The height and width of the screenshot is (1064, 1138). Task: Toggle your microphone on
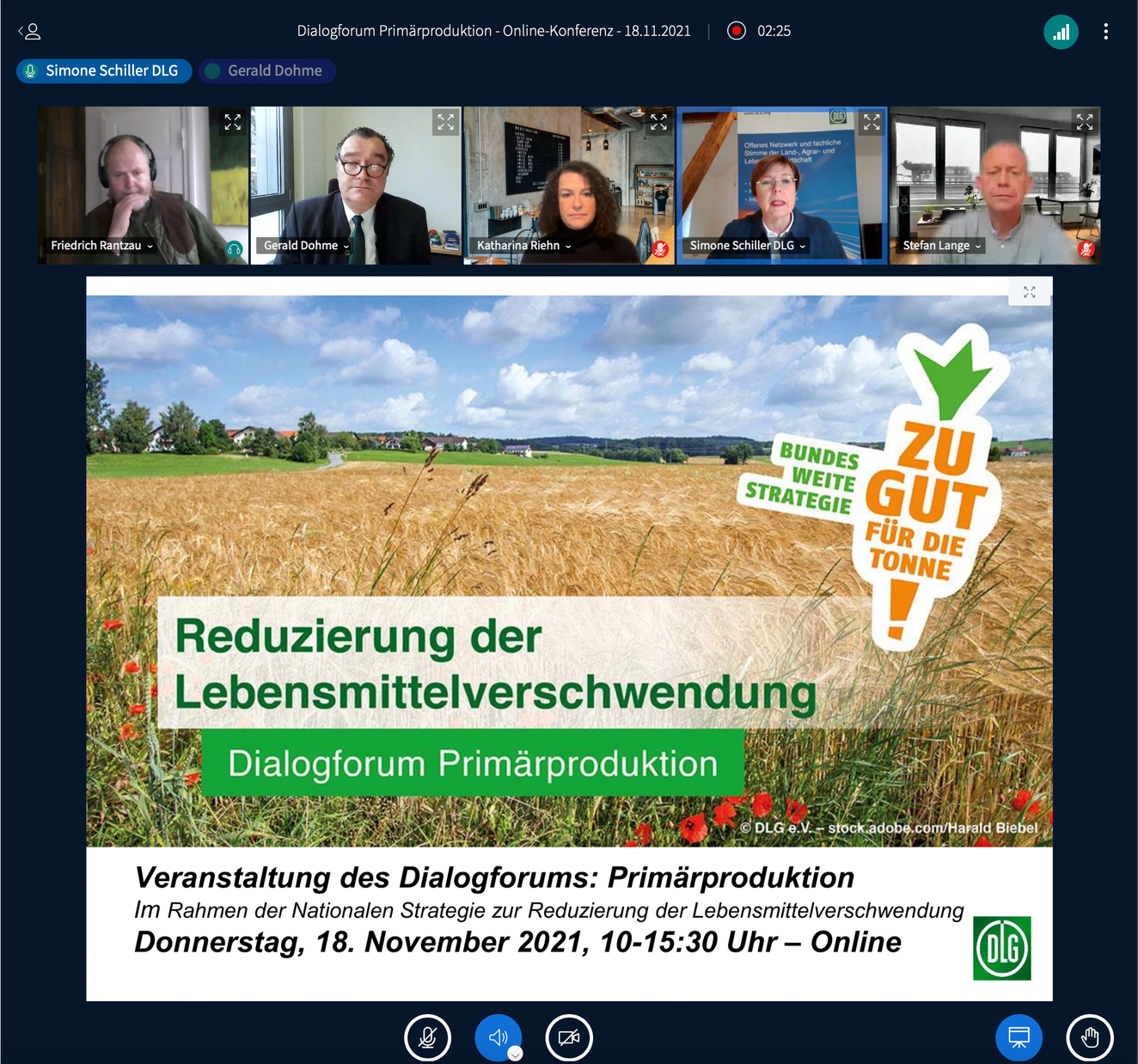(428, 1037)
